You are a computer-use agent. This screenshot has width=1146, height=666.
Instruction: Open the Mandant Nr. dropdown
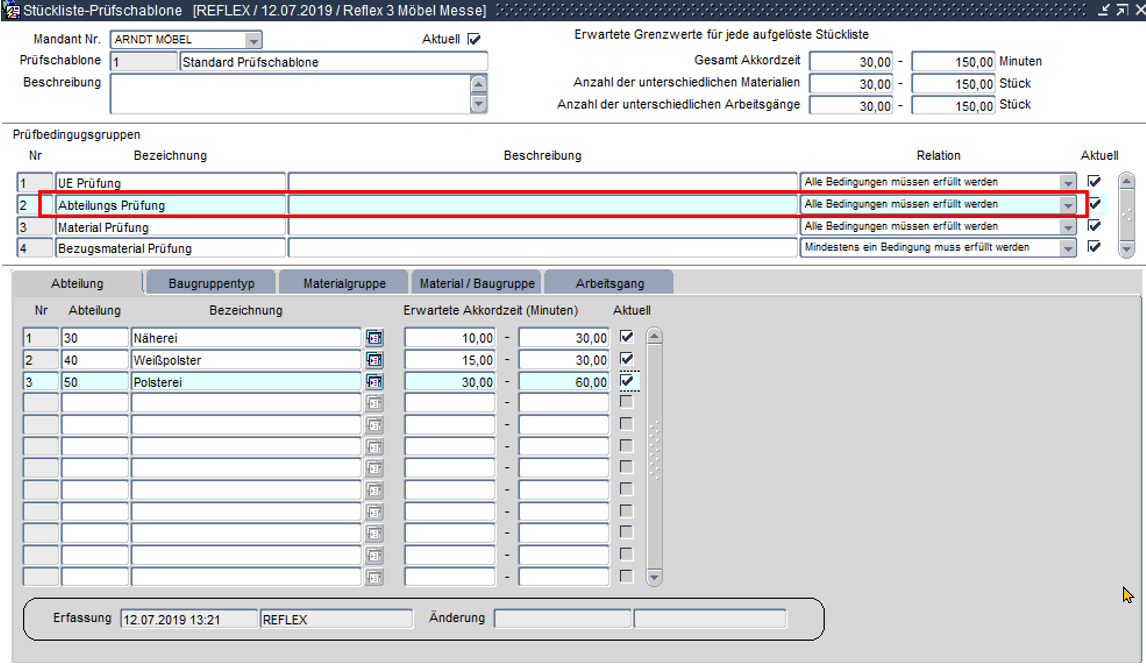pos(253,40)
